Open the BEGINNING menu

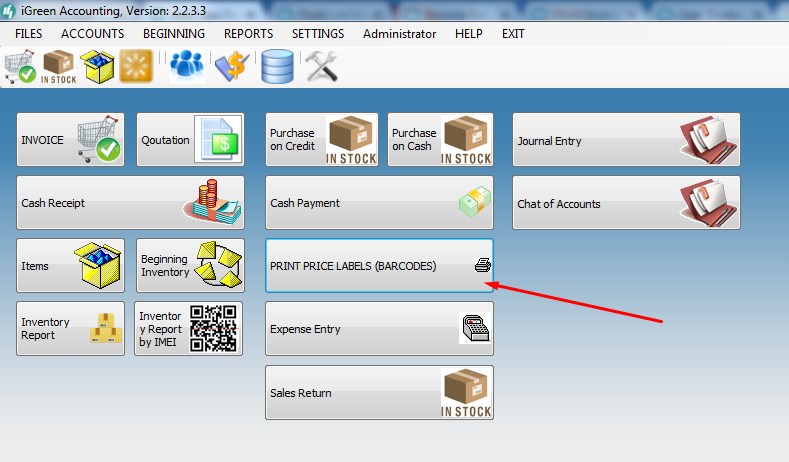(174, 34)
